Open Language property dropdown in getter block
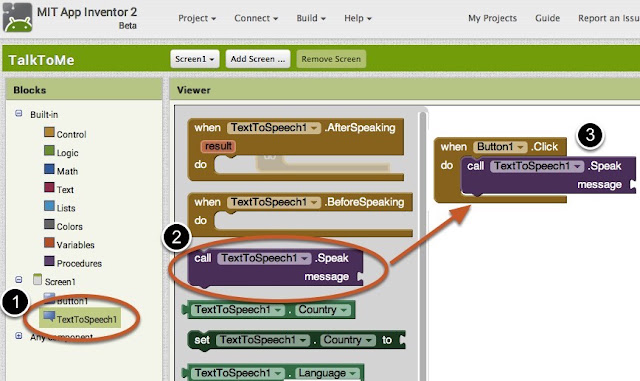This screenshot has width=640, height=381. [x=327, y=373]
